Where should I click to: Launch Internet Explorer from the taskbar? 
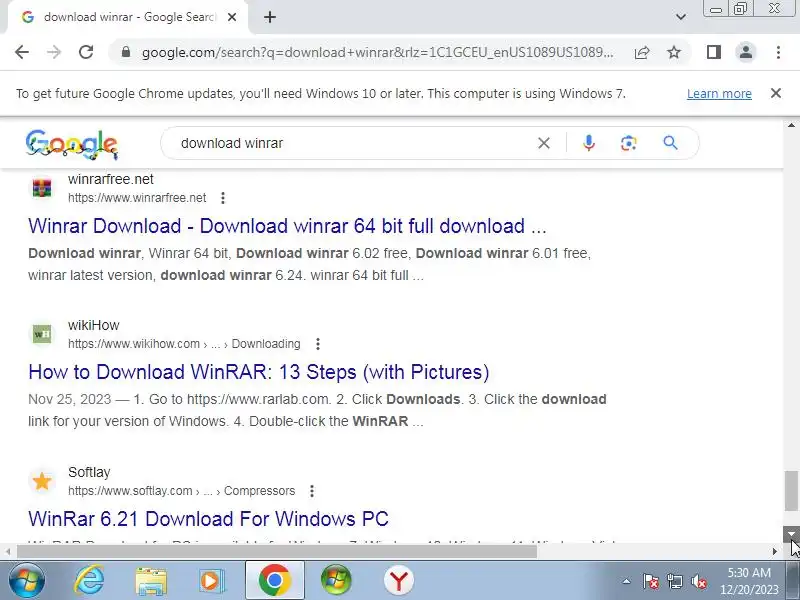click(89, 581)
